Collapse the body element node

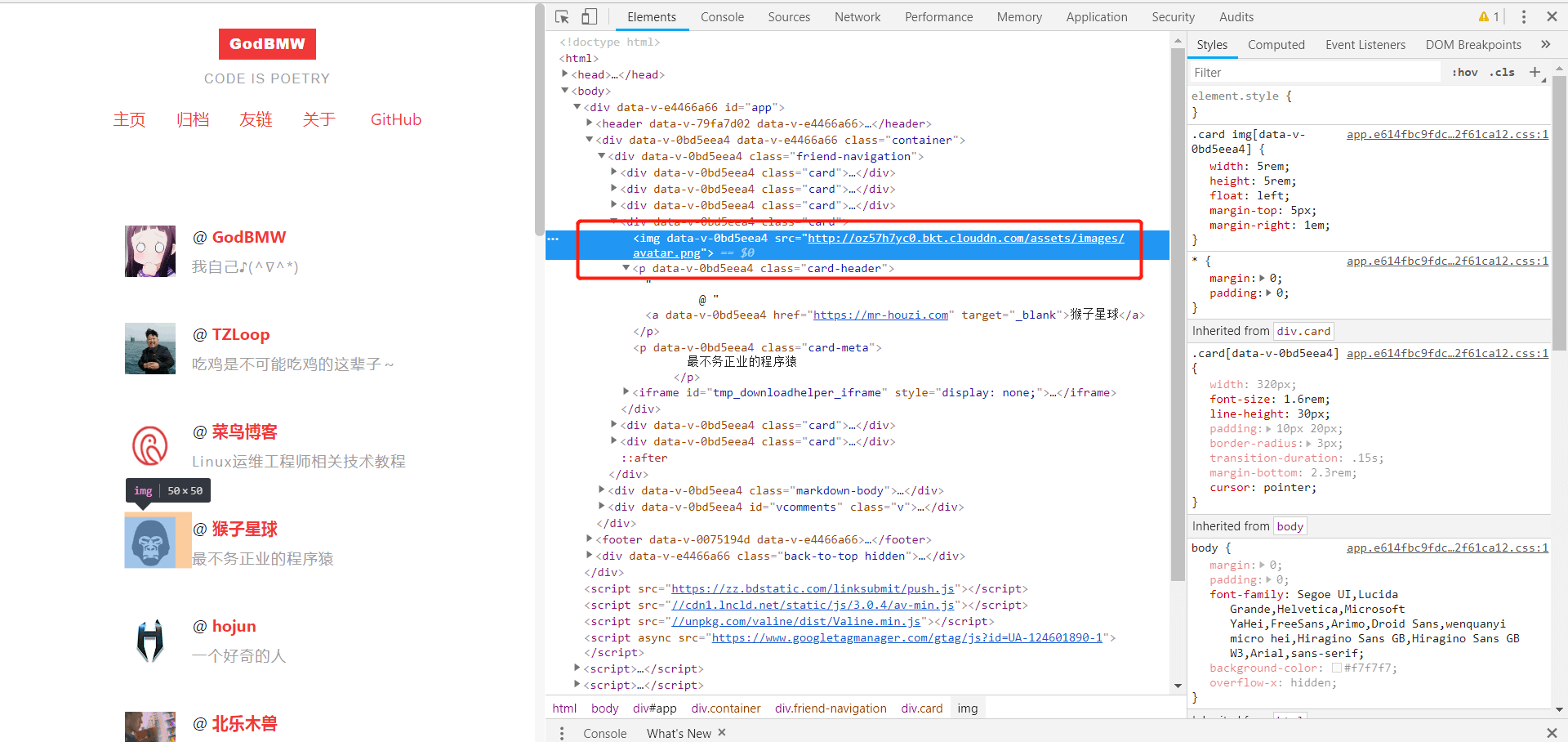point(564,90)
